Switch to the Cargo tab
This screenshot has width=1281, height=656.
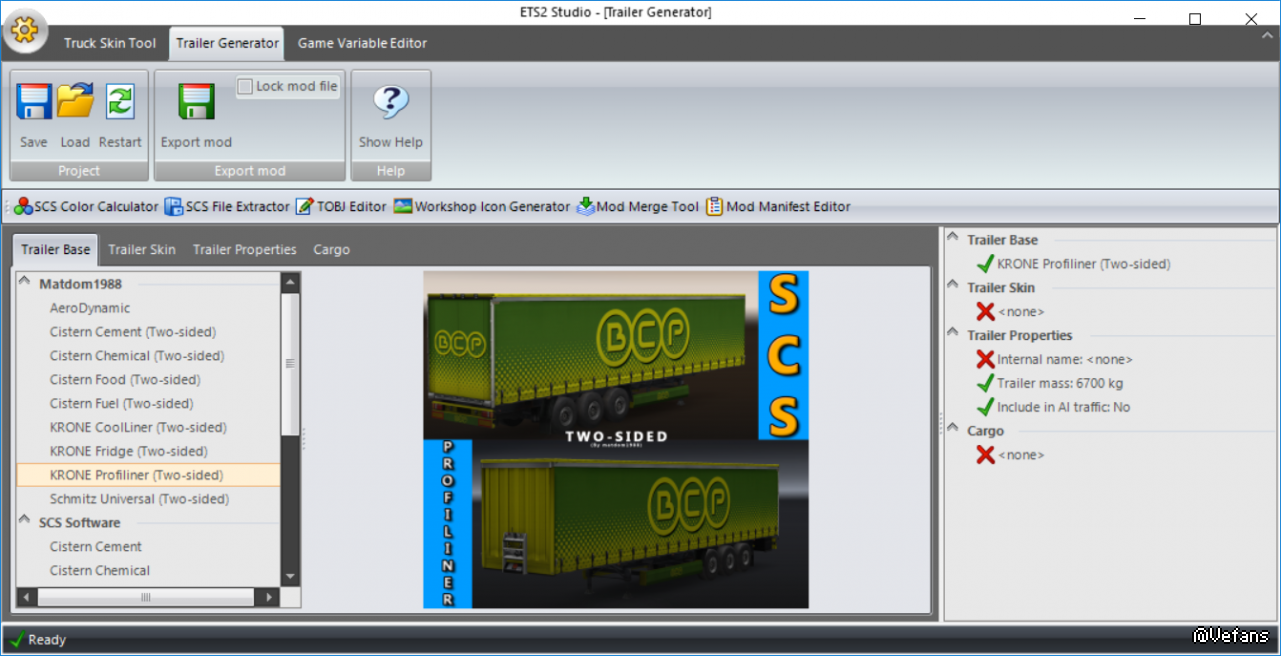[331, 250]
